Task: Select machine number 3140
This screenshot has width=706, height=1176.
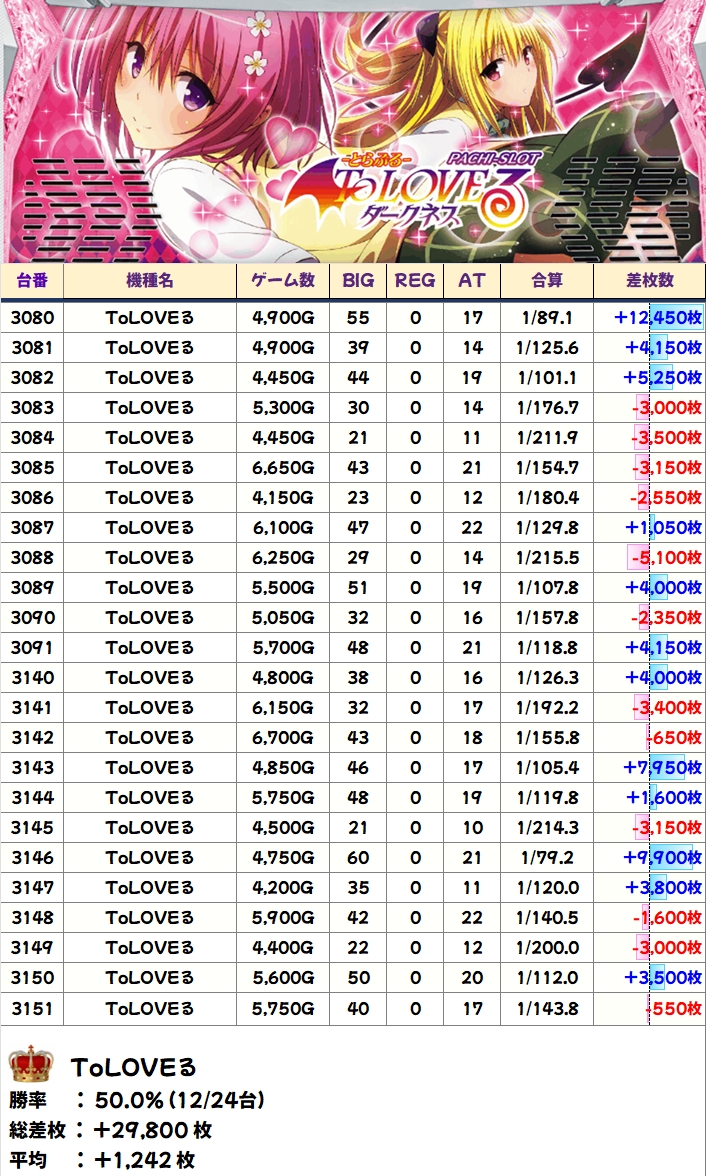Action: pos(32,678)
